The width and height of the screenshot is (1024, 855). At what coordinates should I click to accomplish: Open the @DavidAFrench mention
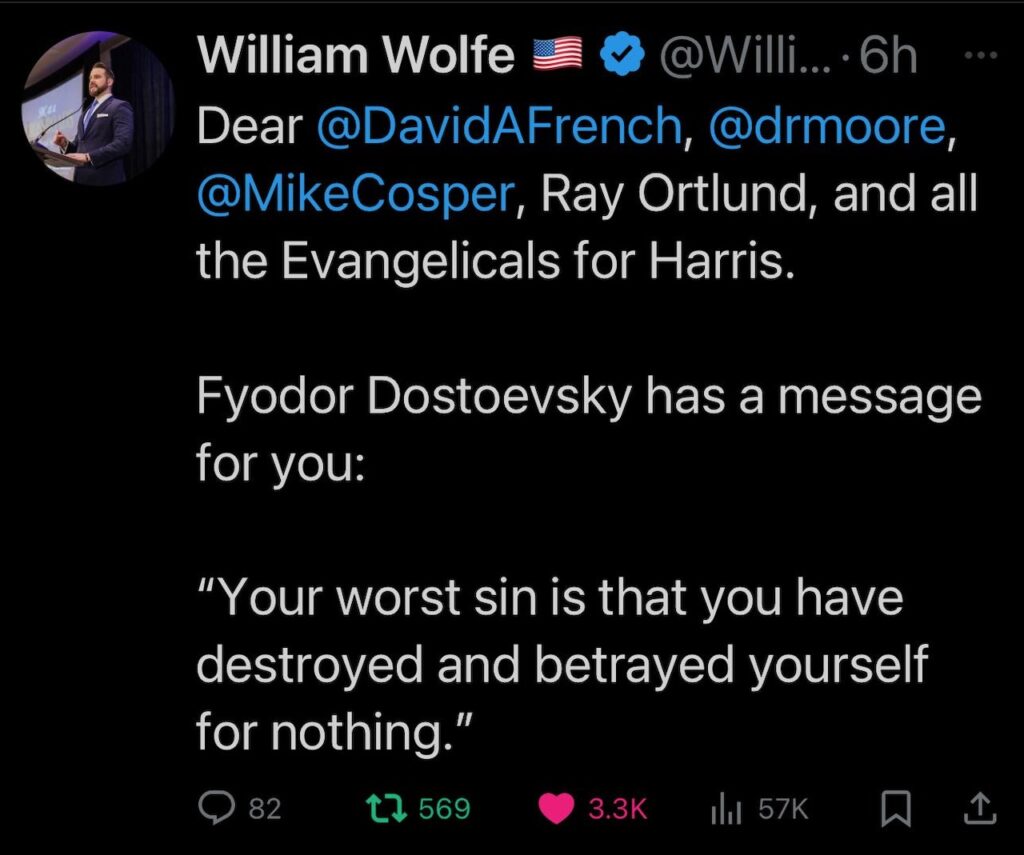[498, 125]
